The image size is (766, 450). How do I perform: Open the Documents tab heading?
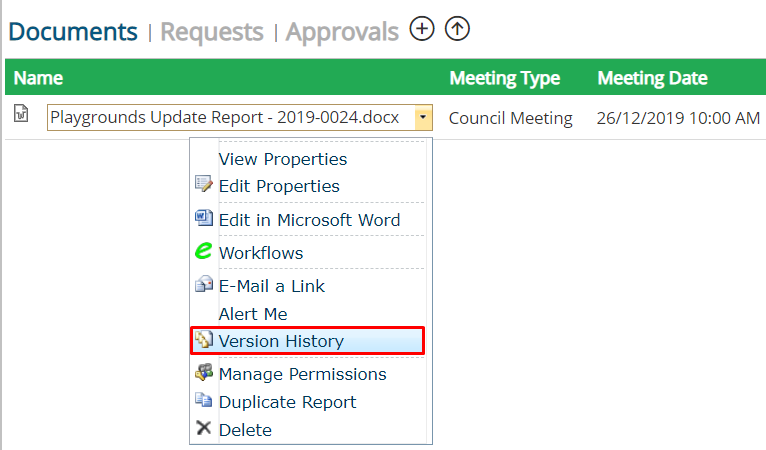73,32
